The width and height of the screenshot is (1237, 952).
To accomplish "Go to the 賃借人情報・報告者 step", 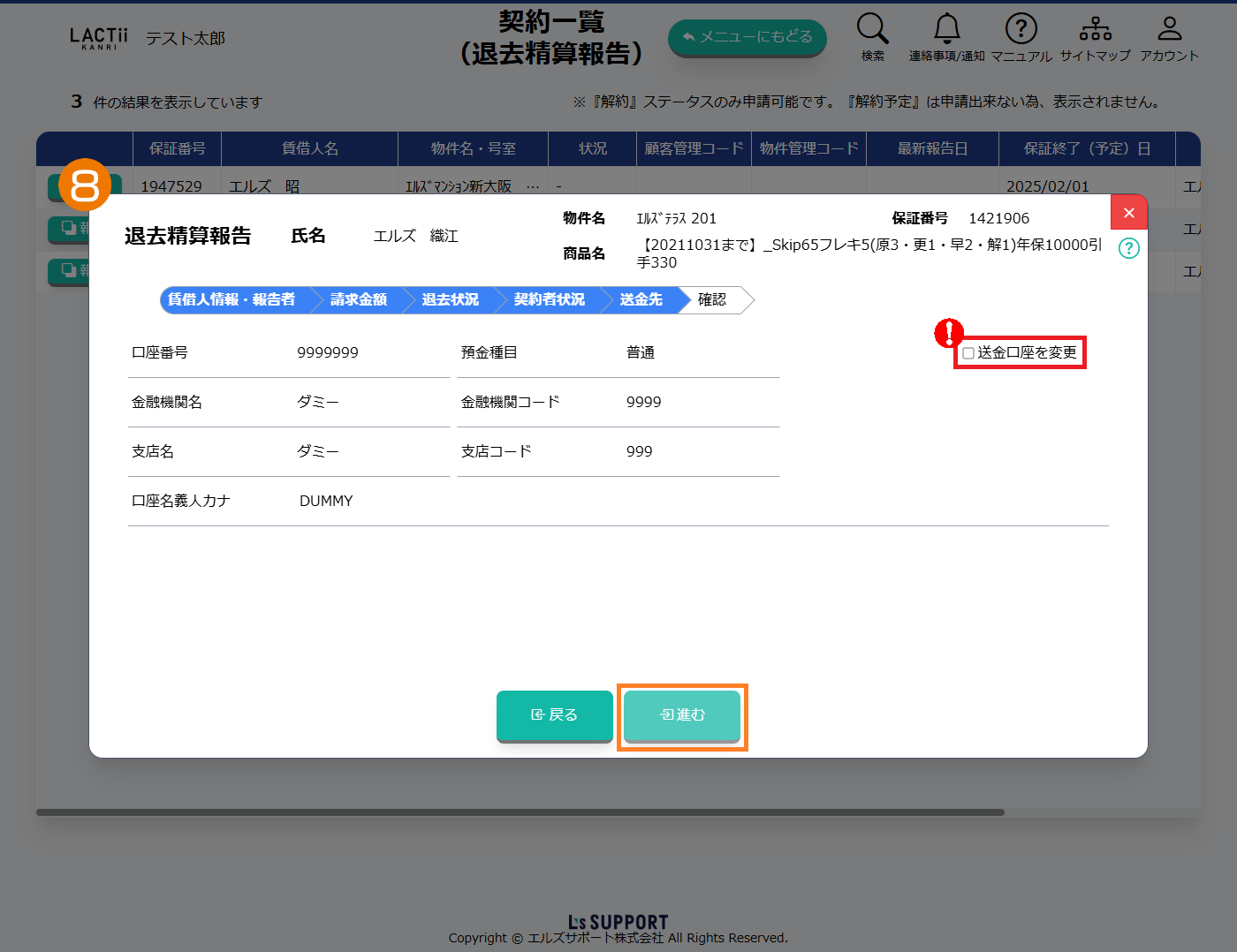I will [x=231, y=300].
